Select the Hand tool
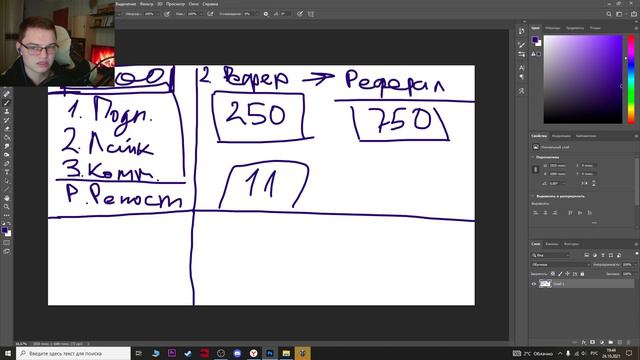The width and height of the screenshot is (640, 360). coord(7,198)
